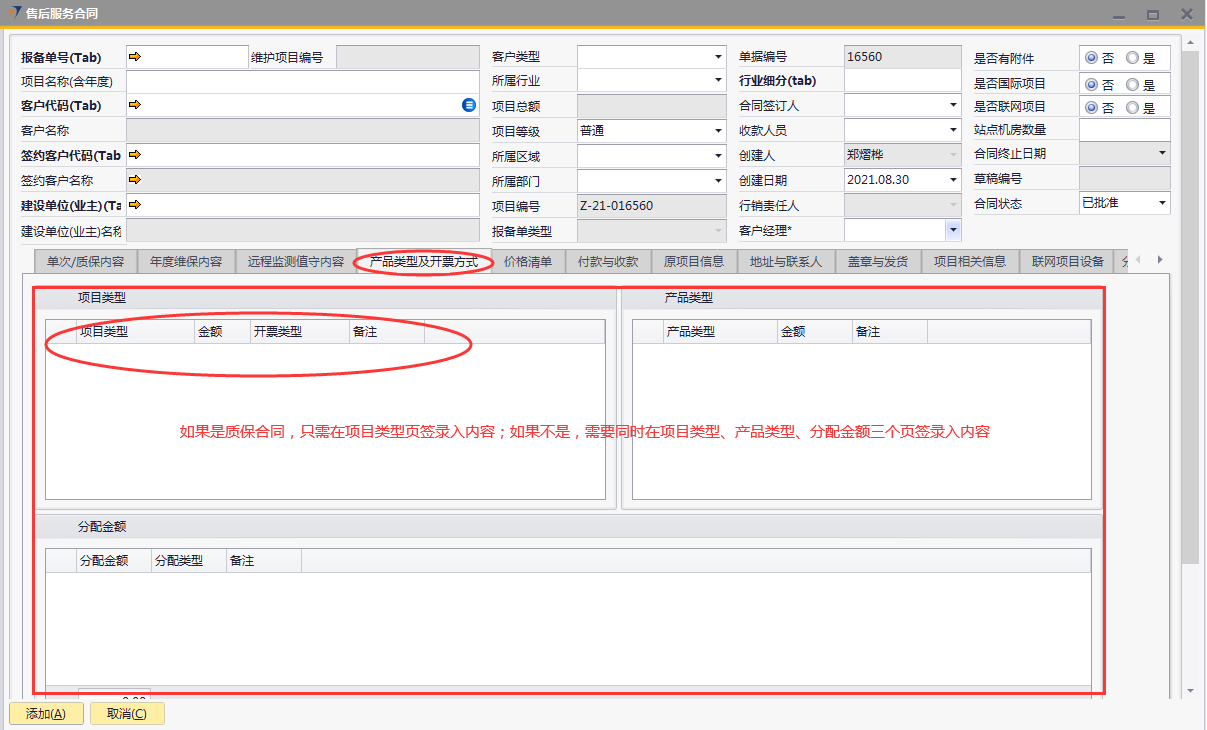Image resolution: width=1207 pixels, height=730 pixels.
Task: Expand the 合同状态 dropdown
Action: point(1162,203)
